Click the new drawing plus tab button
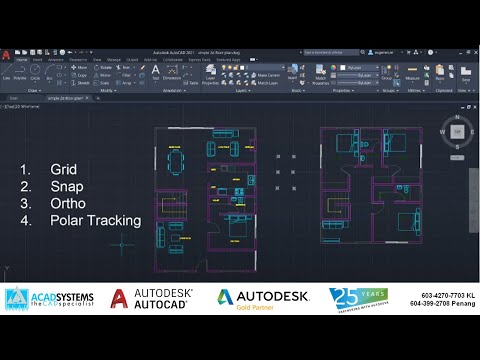Viewport: 480px width, 360px height. [98, 98]
